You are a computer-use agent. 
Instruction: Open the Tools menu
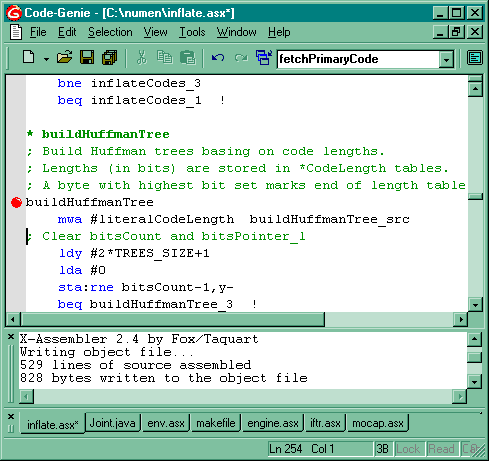(192, 32)
